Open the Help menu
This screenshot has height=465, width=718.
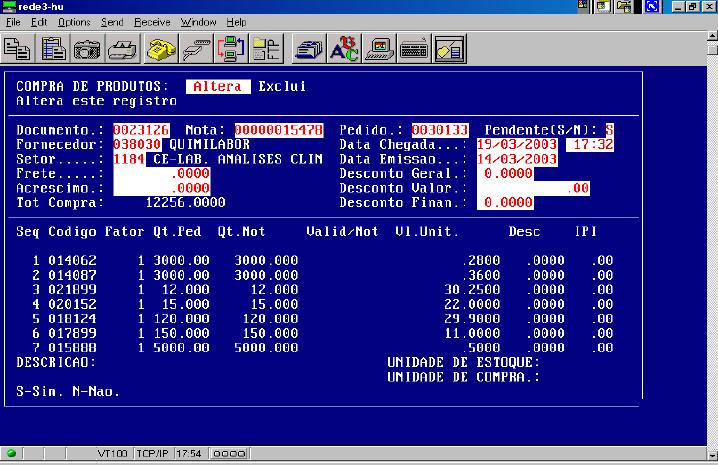coord(236,22)
